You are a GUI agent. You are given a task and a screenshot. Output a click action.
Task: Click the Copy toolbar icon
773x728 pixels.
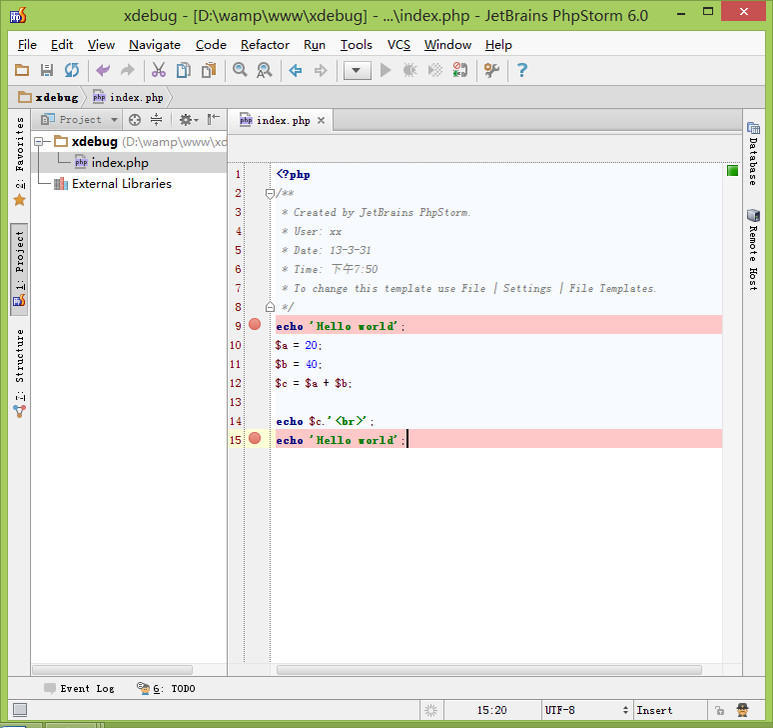[183, 70]
